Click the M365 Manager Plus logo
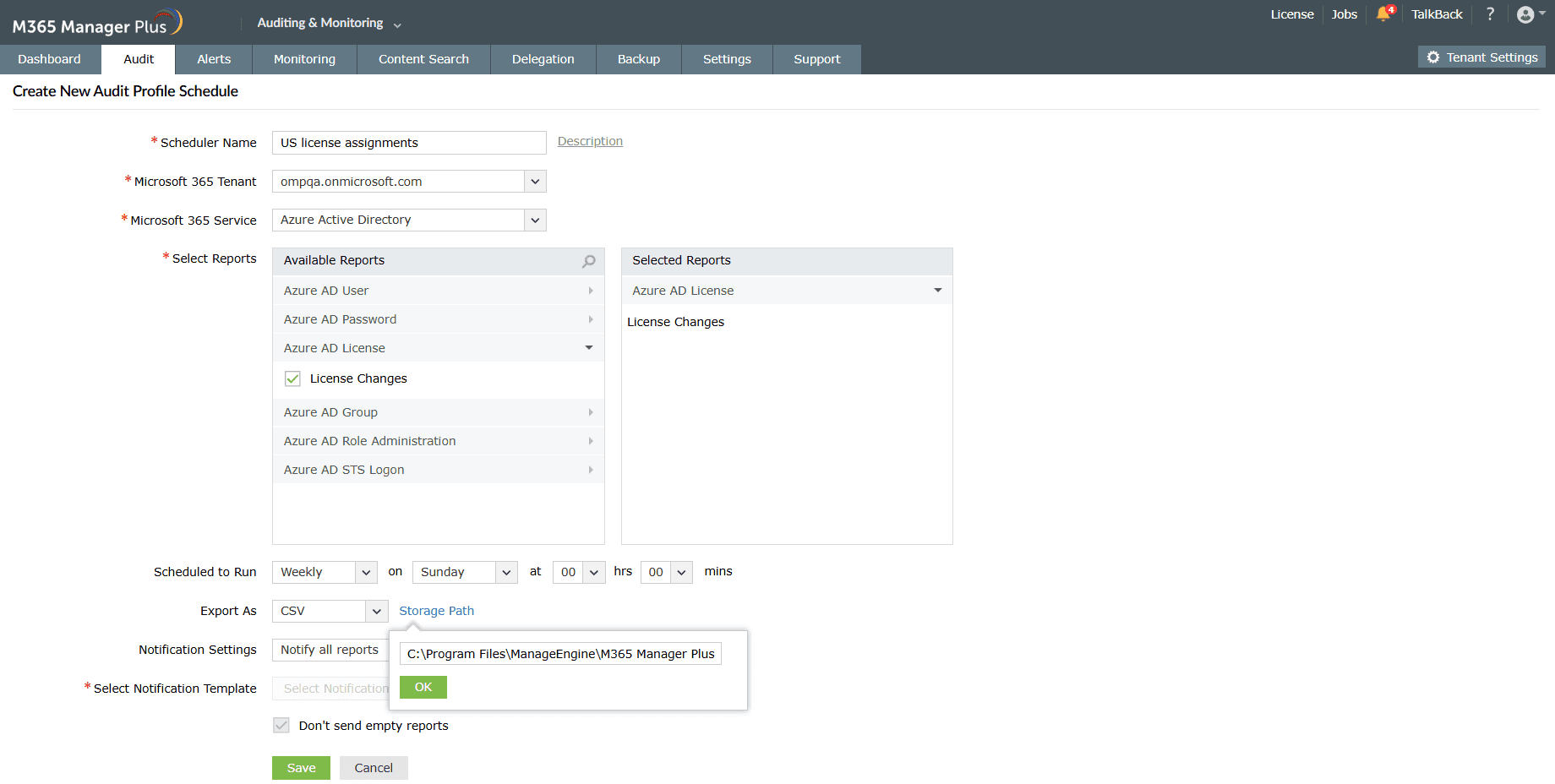Viewport: 1555px width, 784px height. point(97,23)
